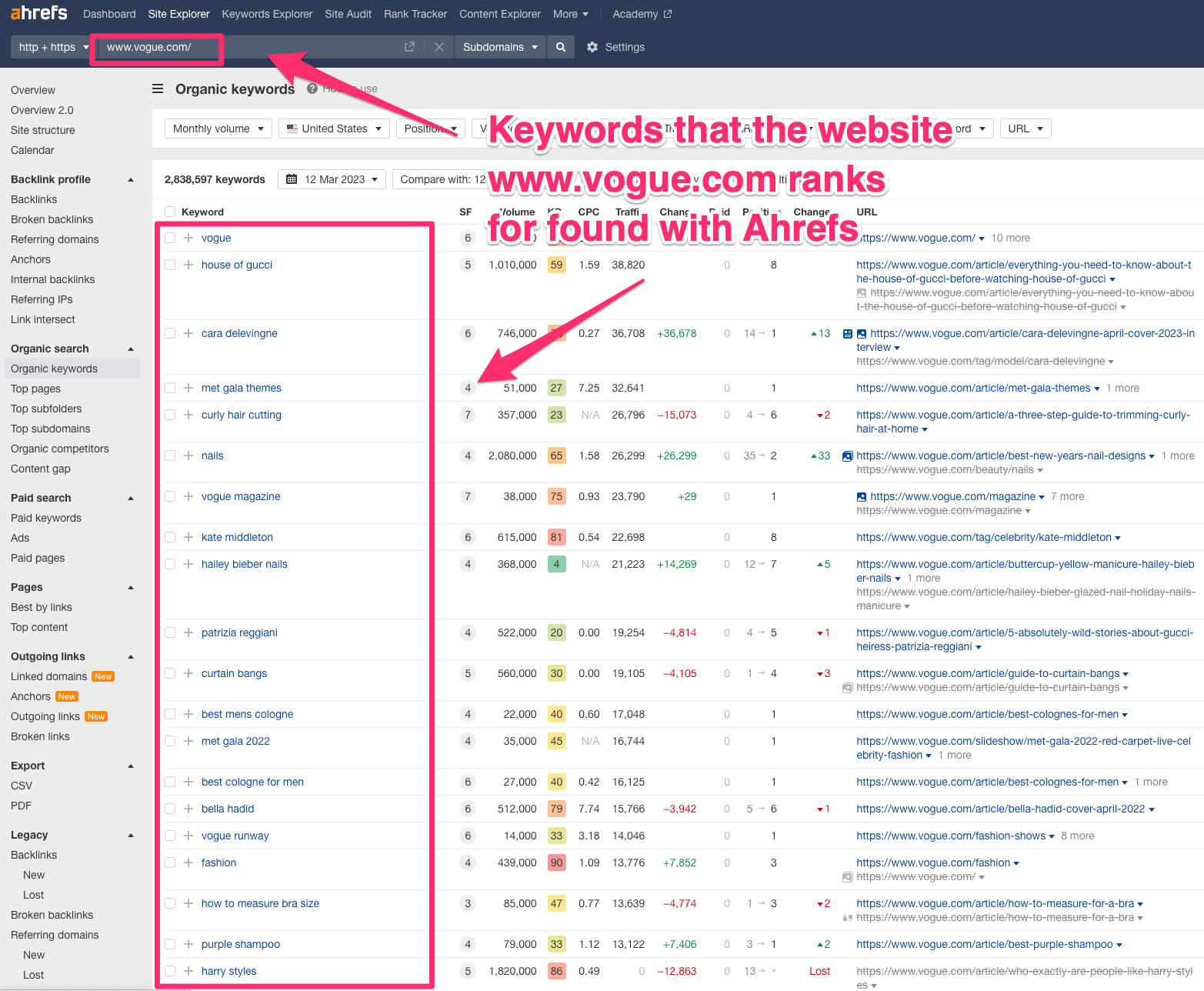Click the SF value 7 for curly hair cutting
This screenshot has height=991, width=1204.
pyautogui.click(x=468, y=415)
